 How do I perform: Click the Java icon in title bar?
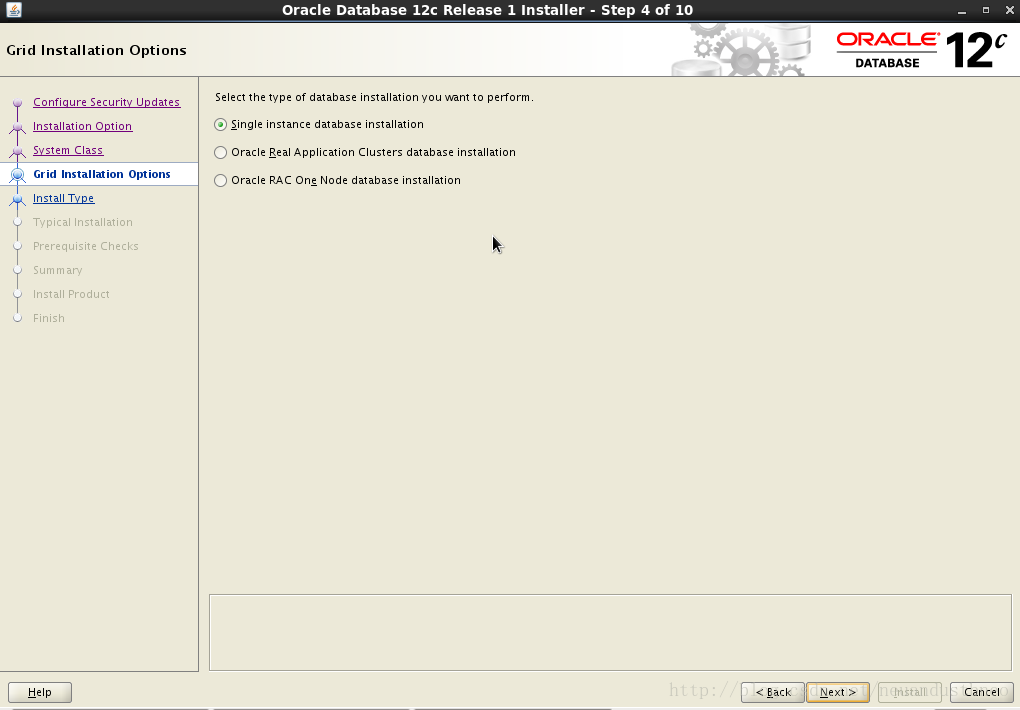14,10
